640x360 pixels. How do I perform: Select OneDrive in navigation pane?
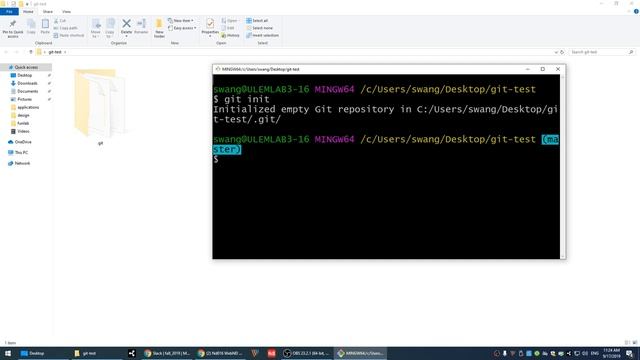[23, 142]
